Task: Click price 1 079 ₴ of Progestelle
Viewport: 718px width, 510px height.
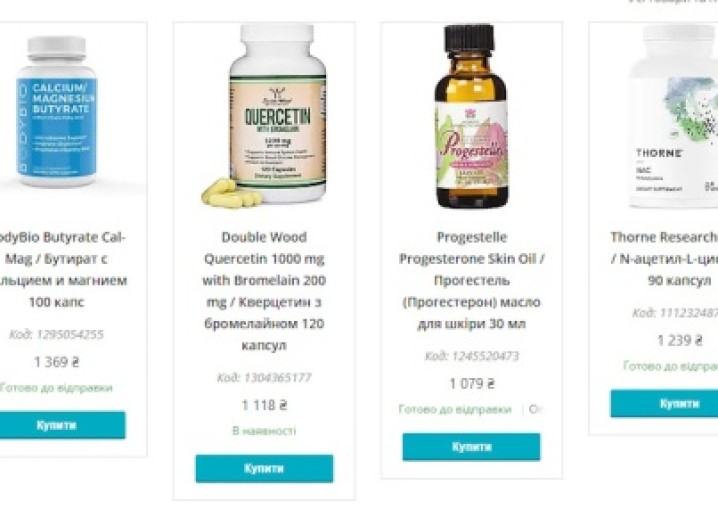Action: point(472,384)
